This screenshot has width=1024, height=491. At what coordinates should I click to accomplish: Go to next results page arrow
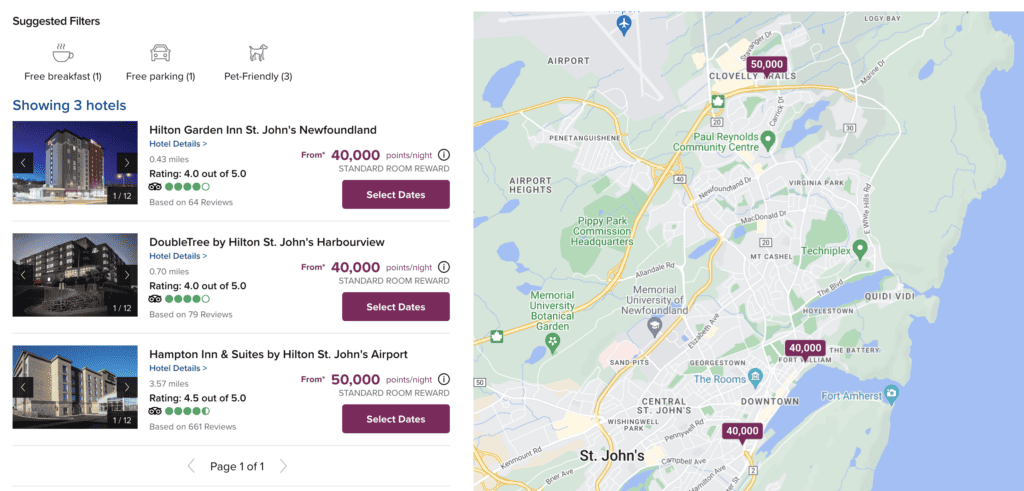283,466
